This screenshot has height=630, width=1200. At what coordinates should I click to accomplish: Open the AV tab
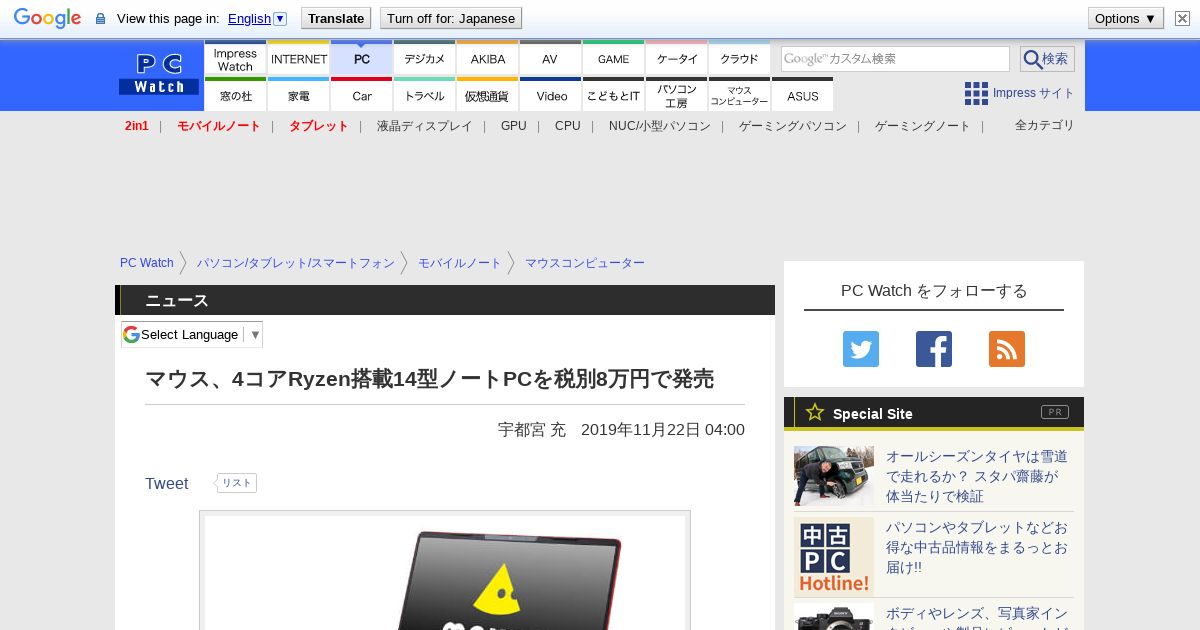click(x=550, y=59)
